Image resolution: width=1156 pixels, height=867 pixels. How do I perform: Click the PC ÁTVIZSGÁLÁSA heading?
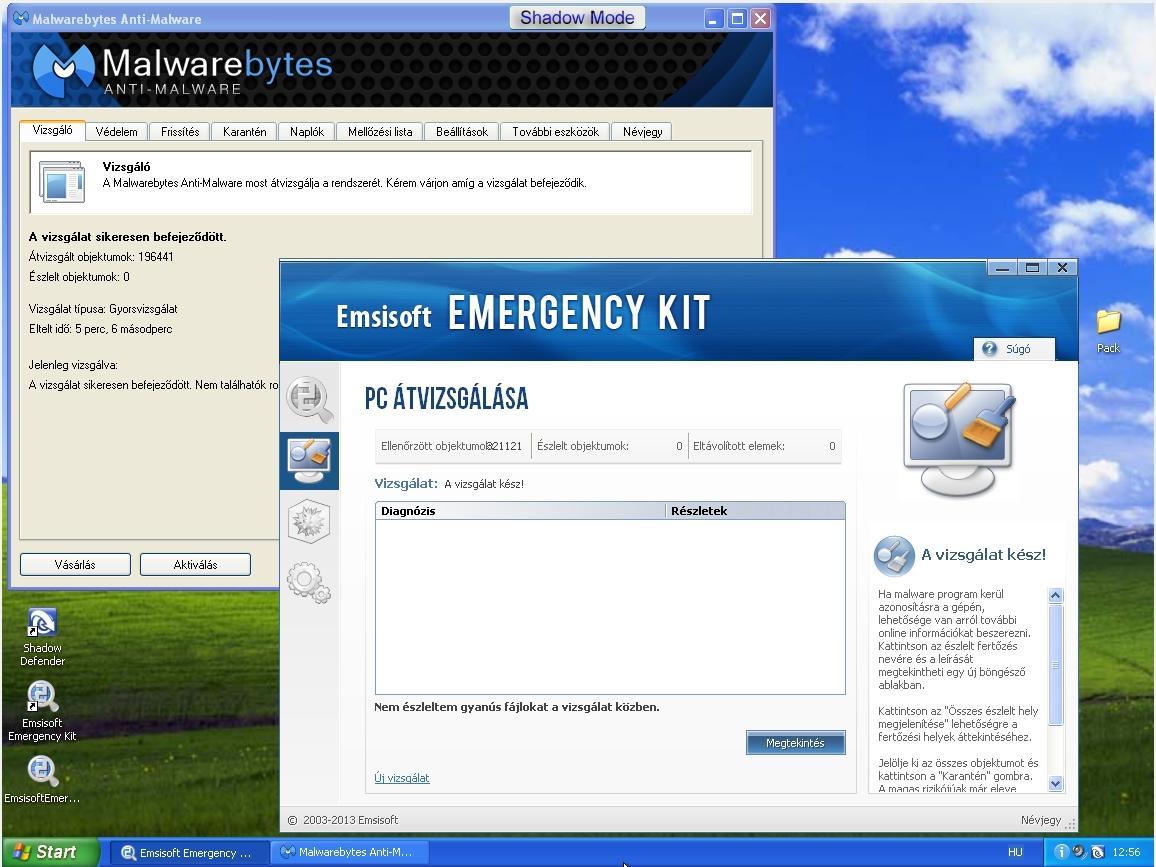pyautogui.click(x=447, y=398)
